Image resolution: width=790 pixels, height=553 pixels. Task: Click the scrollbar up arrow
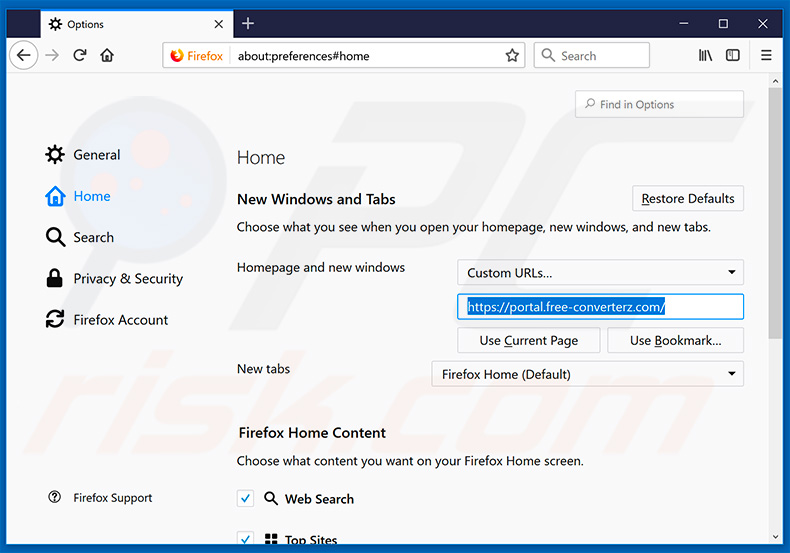click(775, 81)
